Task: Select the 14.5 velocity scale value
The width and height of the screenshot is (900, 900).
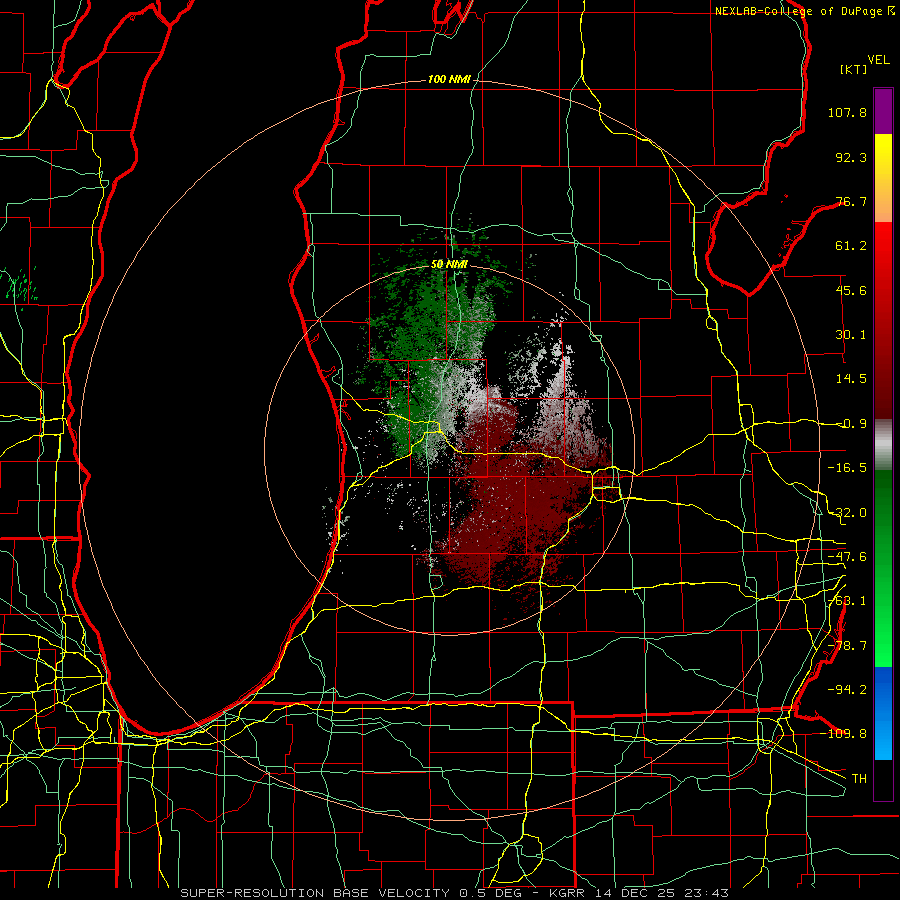Action: [851, 379]
